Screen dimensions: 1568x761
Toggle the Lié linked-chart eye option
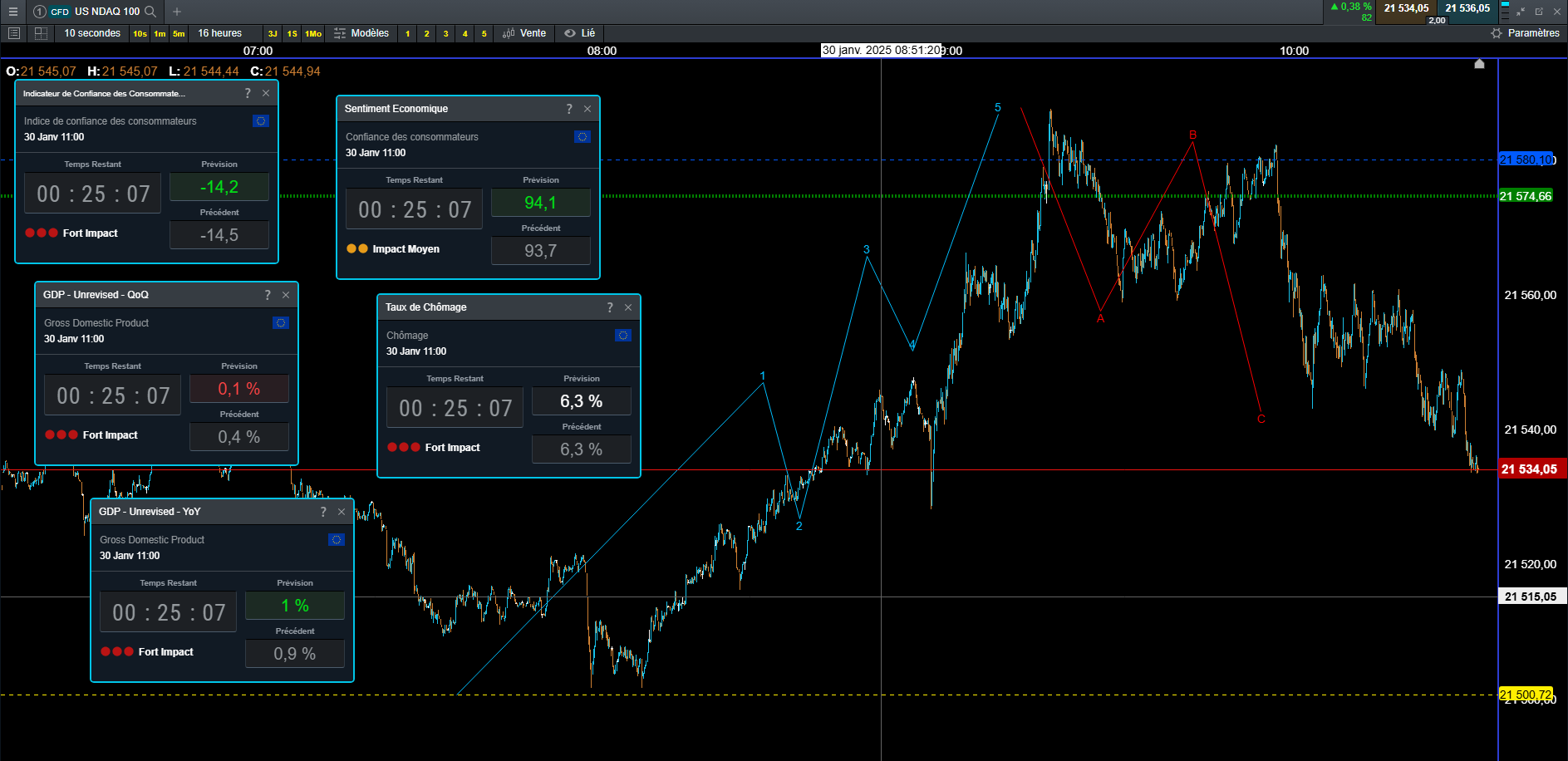580,33
